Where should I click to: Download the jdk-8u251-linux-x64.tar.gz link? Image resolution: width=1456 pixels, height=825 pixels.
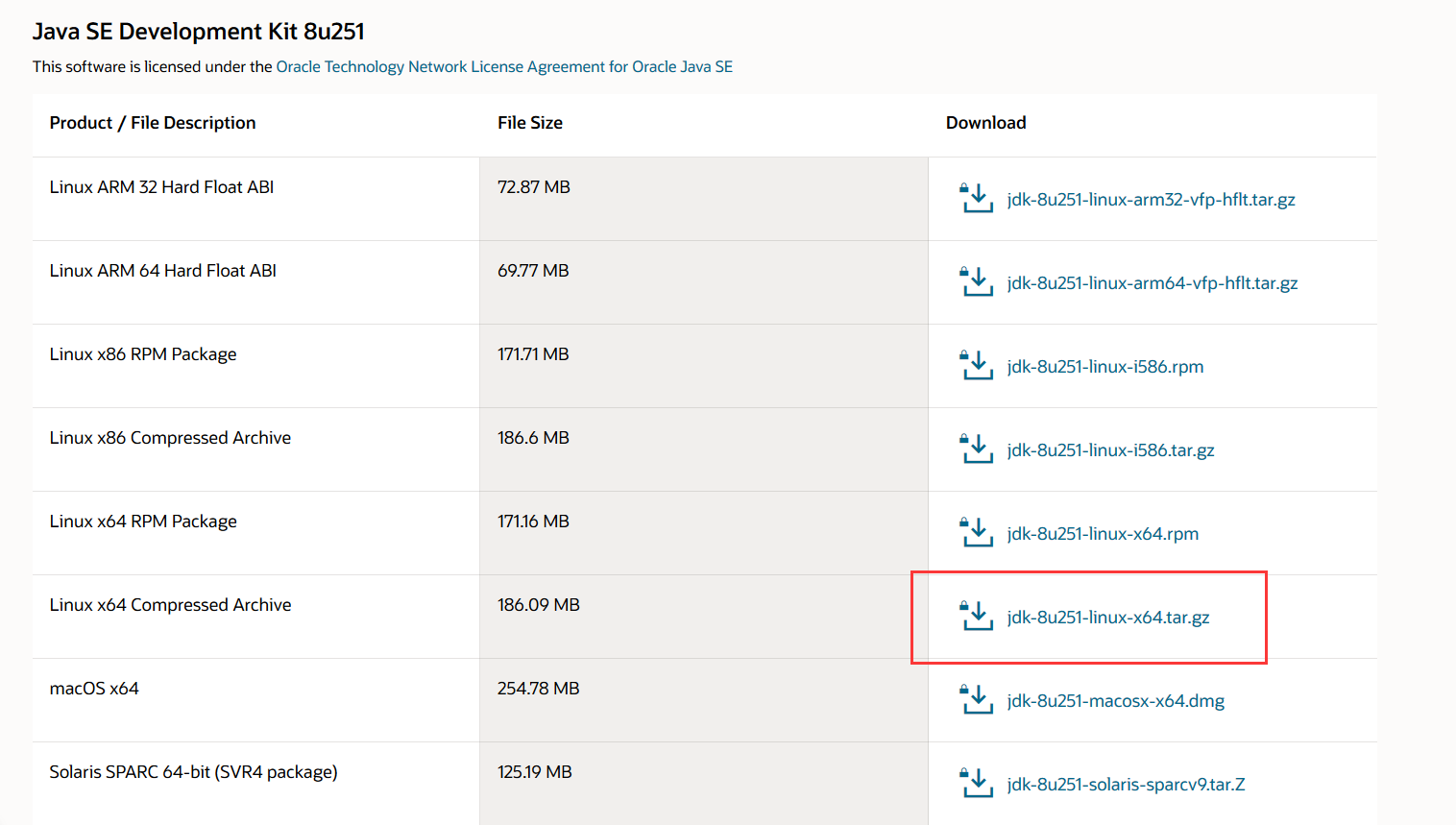[x=1107, y=618]
